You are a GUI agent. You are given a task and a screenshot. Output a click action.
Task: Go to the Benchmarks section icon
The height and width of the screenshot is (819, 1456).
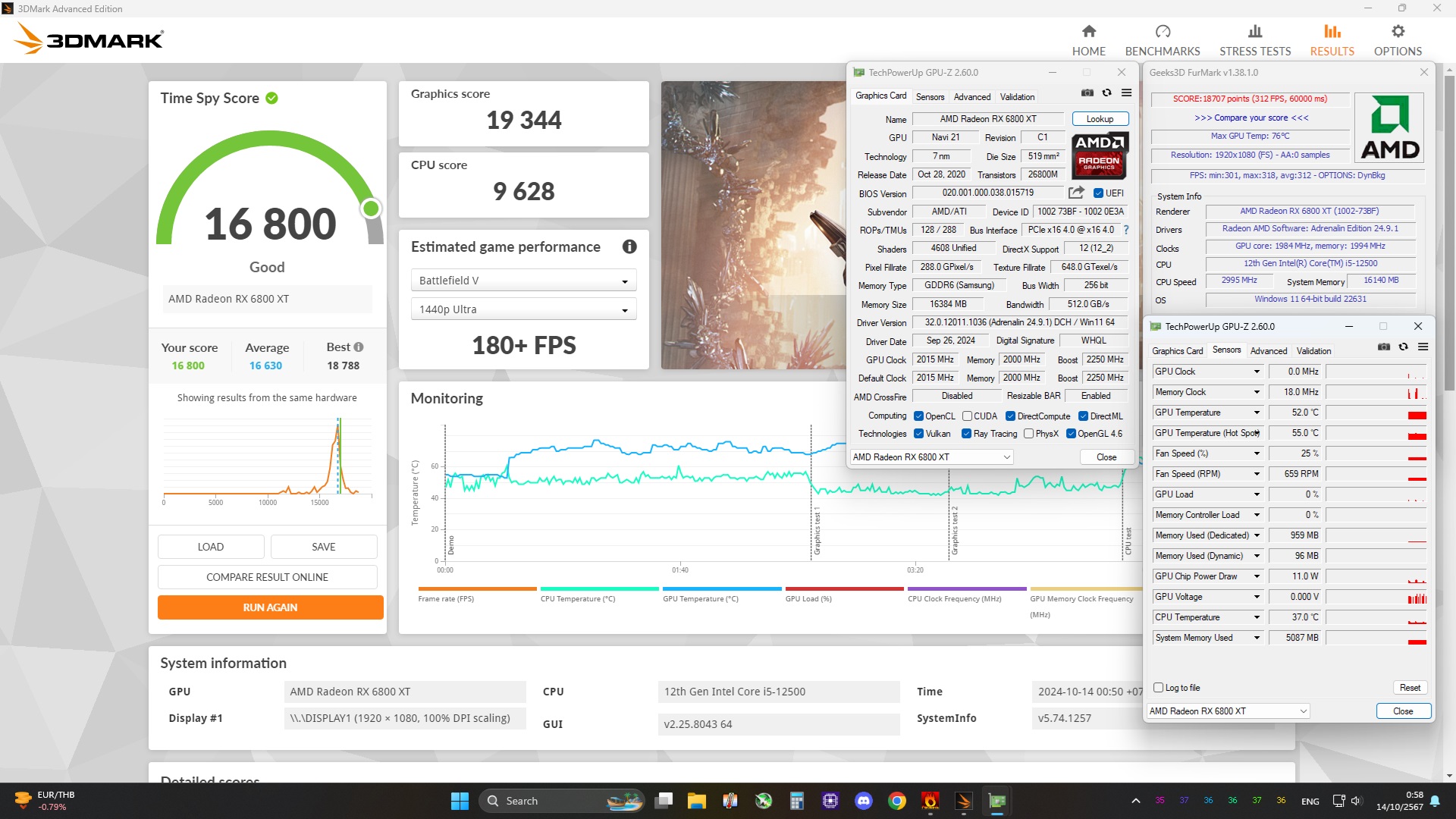click(1163, 31)
